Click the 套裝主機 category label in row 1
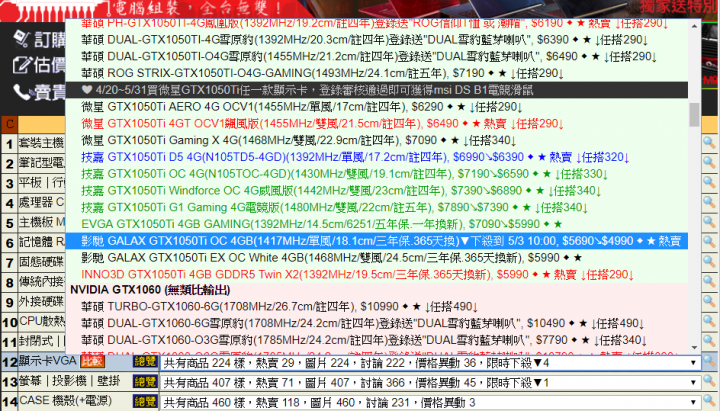Image resolution: width=720 pixels, height=411 pixels. [x=41, y=143]
